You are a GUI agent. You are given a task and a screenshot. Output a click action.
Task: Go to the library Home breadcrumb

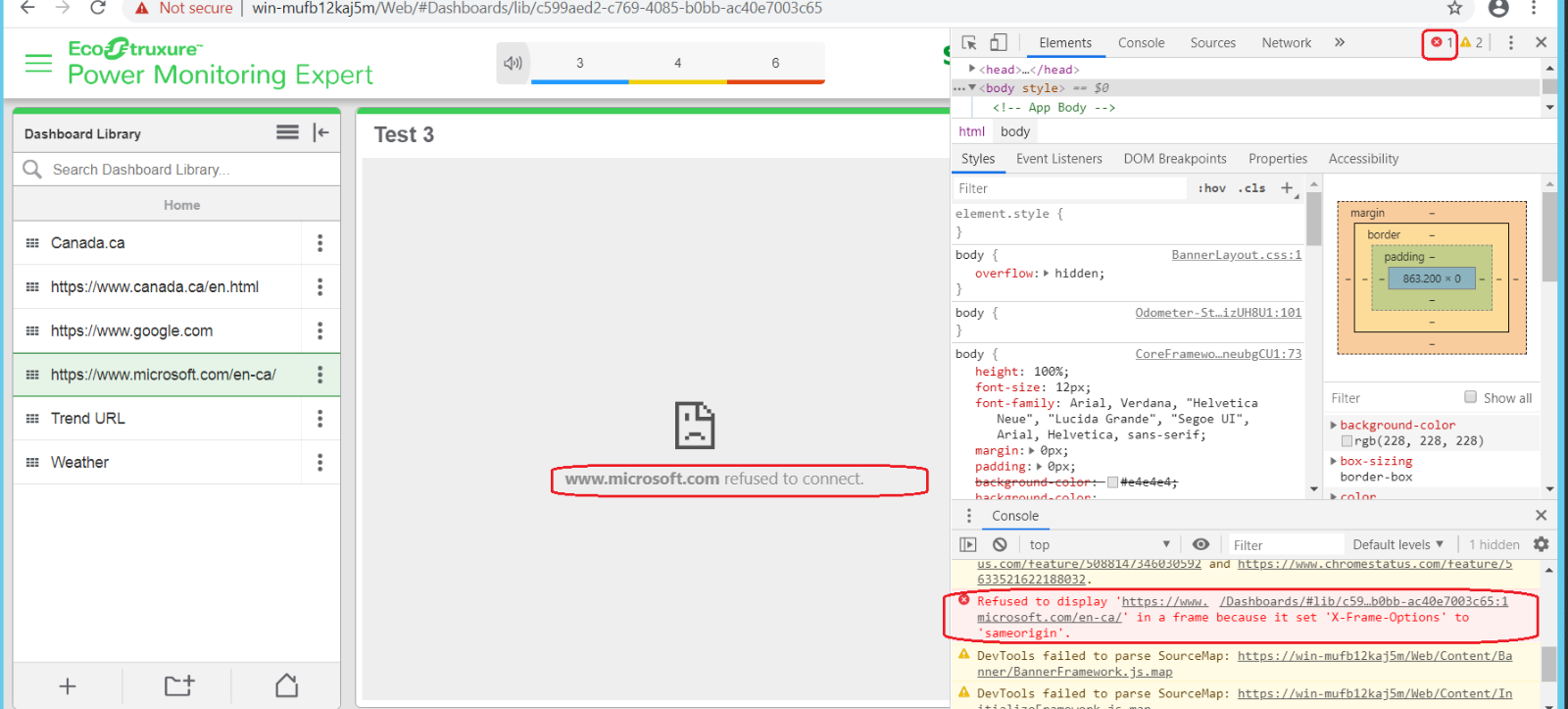click(182, 205)
